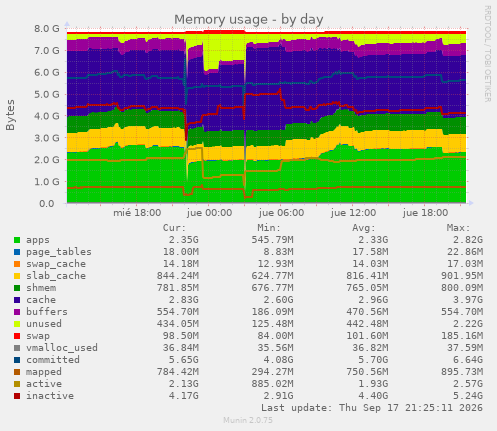
Task: Click the swap red legend swatch
Action: [17, 336]
